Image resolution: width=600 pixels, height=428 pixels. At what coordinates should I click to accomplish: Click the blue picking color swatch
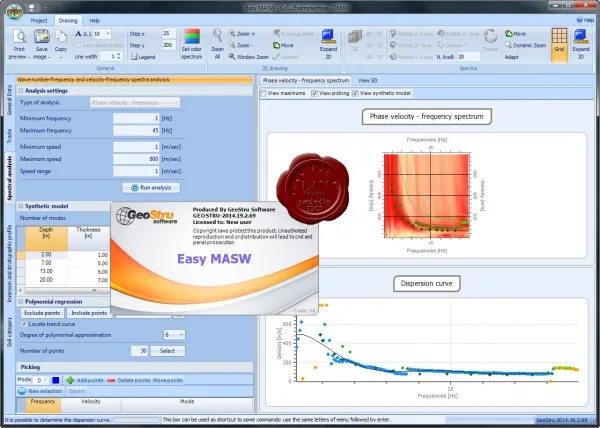(x=56, y=380)
